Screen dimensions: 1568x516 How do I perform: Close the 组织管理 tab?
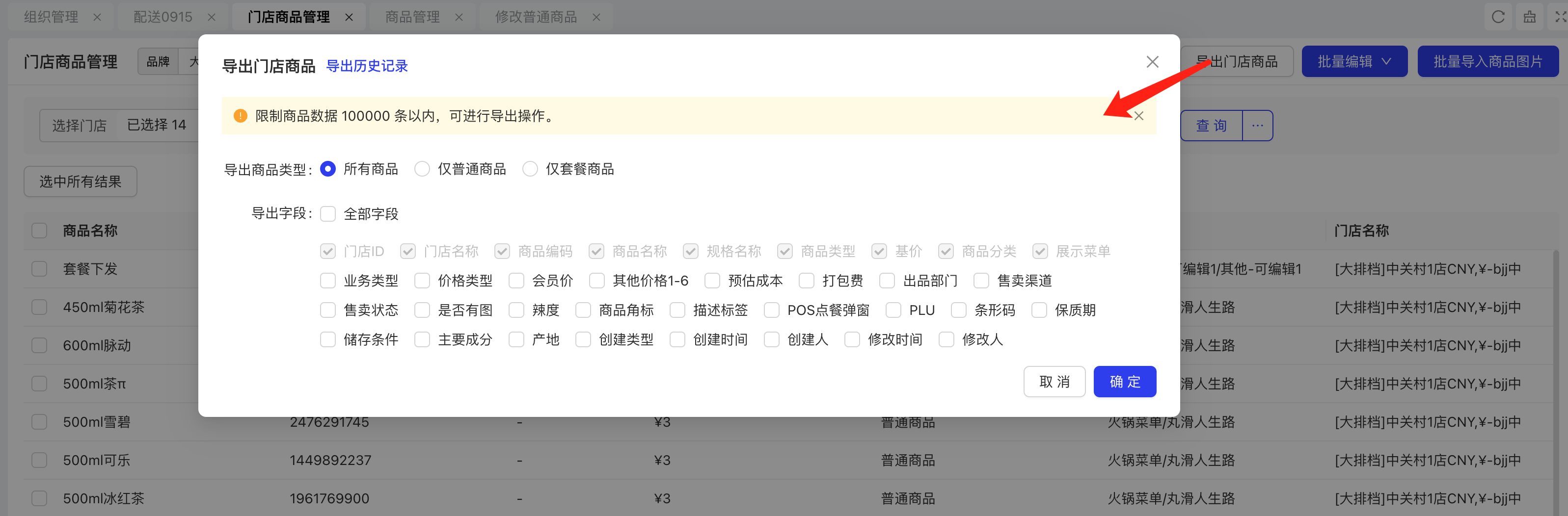click(97, 18)
